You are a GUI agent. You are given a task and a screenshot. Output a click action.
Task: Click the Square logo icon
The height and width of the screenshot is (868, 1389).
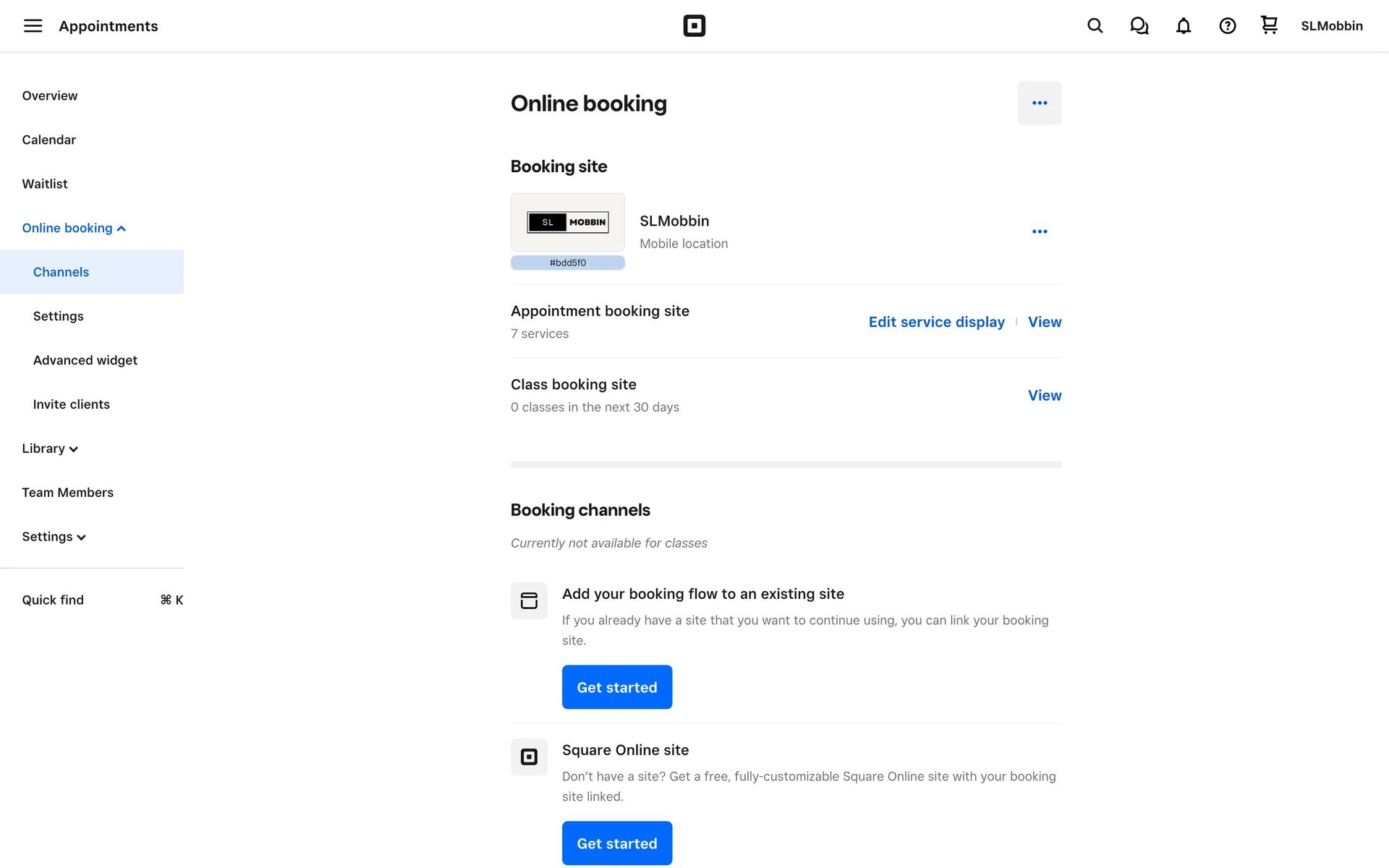694,26
